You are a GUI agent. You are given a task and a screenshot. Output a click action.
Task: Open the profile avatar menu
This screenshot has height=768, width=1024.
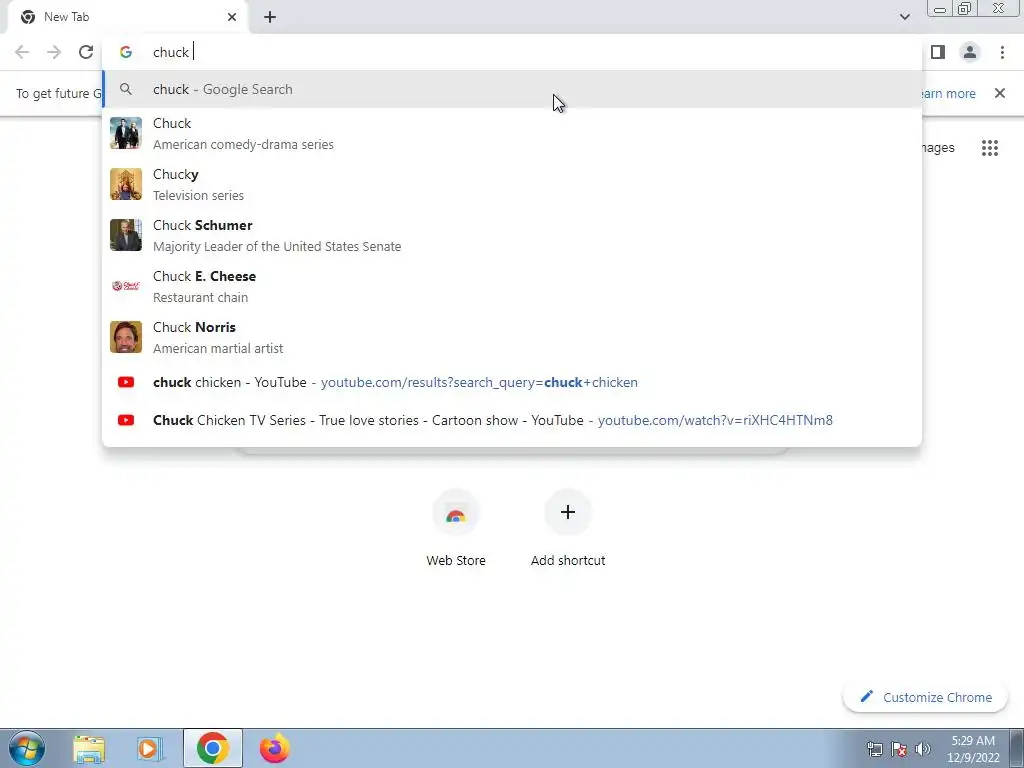(970, 52)
